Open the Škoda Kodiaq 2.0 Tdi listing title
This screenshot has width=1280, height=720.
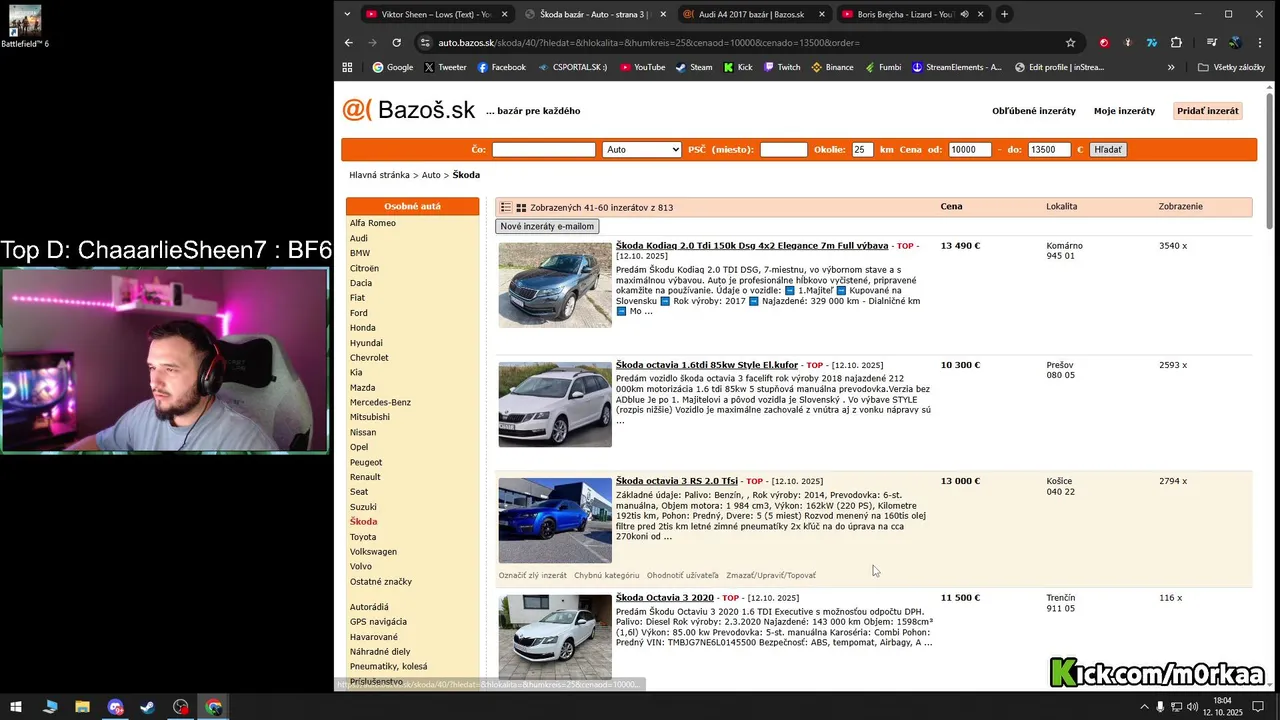point(752,246)
